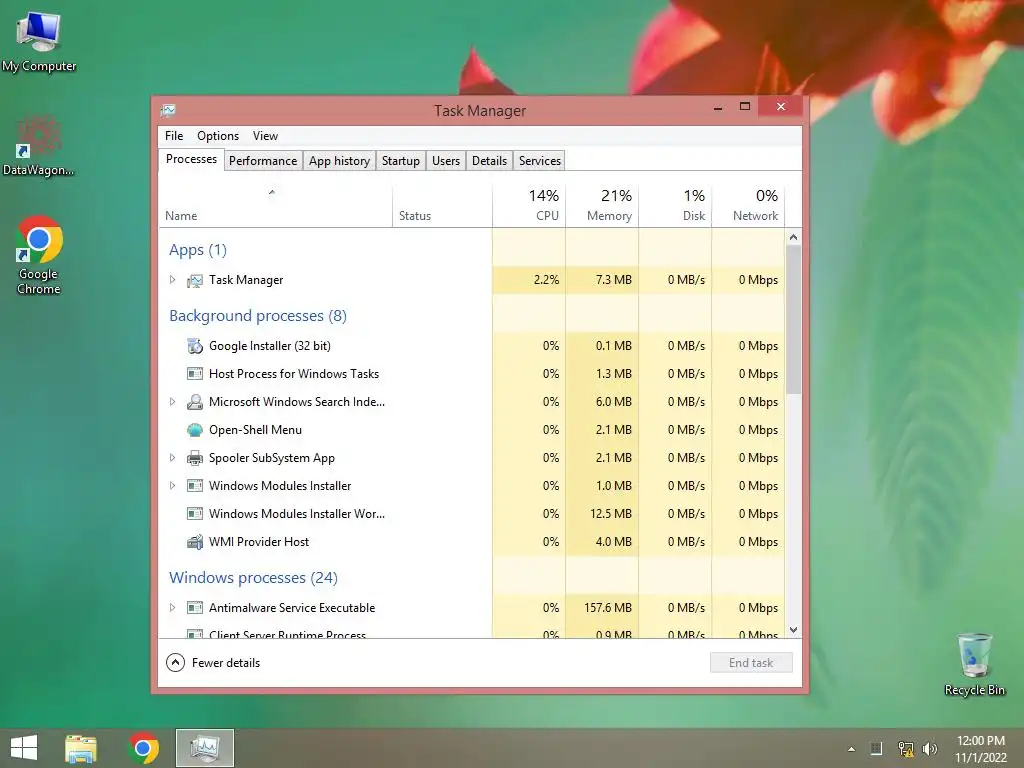
Task: Expand Spooler SubSystem App row
Action: (x=172, y=458)
